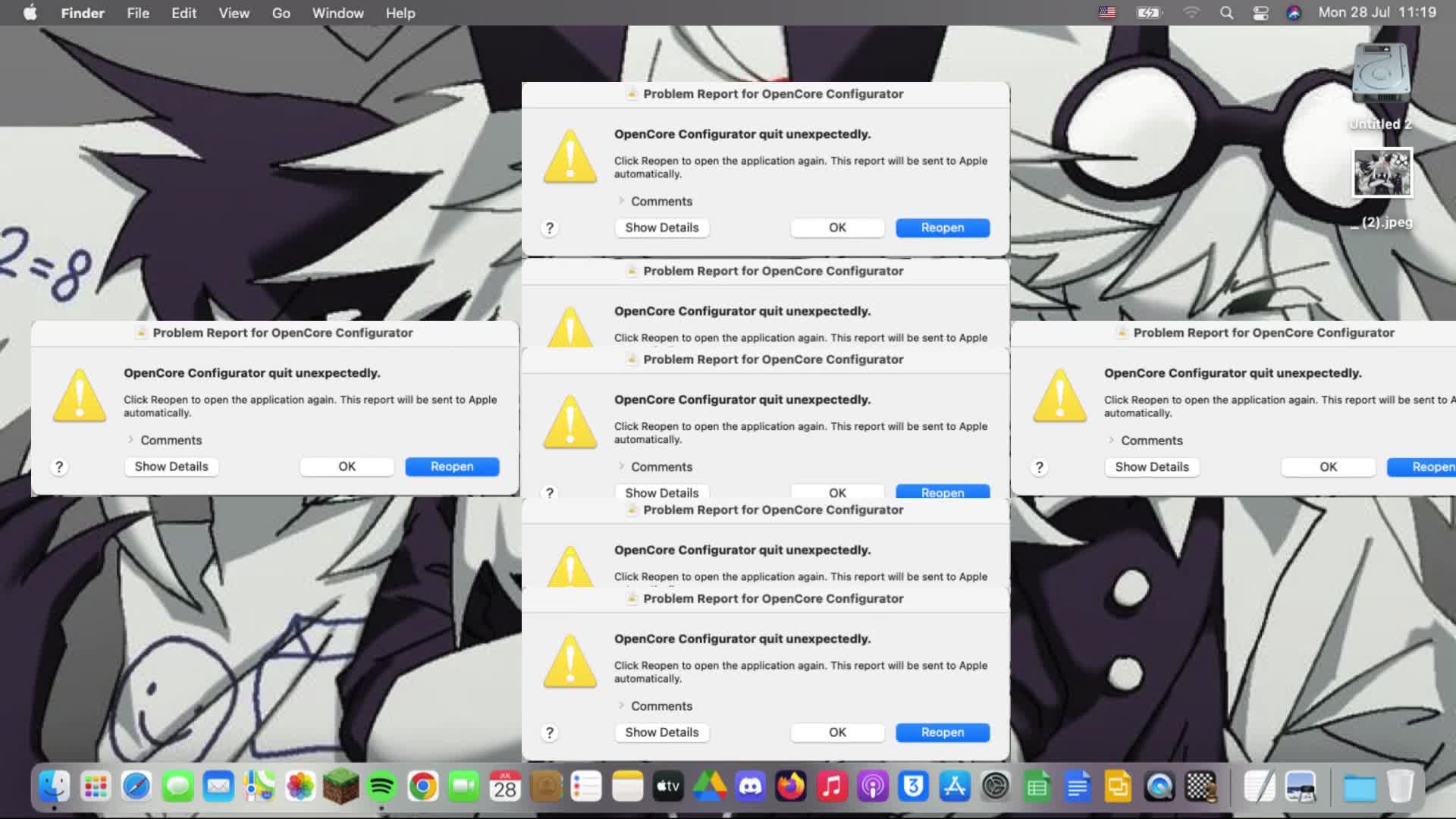Screen dimensions: 1456x819
Task: Open Messages in the Dock
Action: click(x=177, y=786)
